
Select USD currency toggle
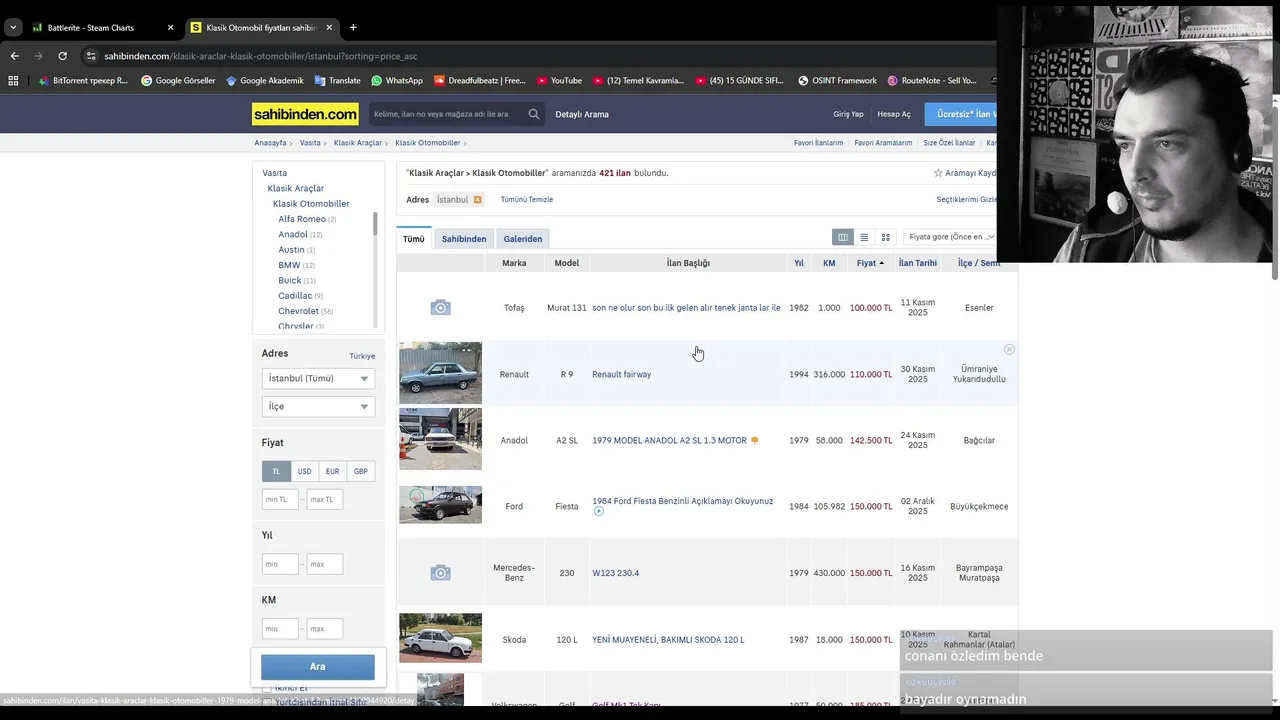pyautogui.click(x=304, y=471)
